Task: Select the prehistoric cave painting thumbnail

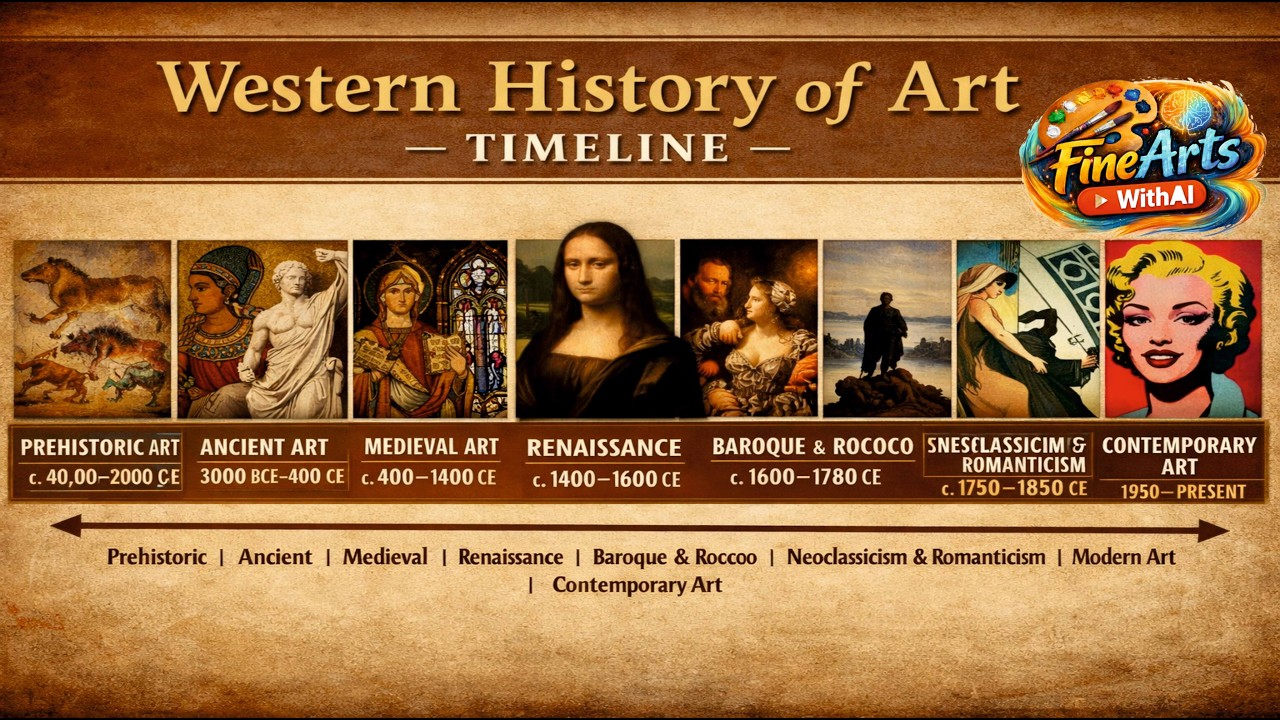Action: (x=92, y=329)
